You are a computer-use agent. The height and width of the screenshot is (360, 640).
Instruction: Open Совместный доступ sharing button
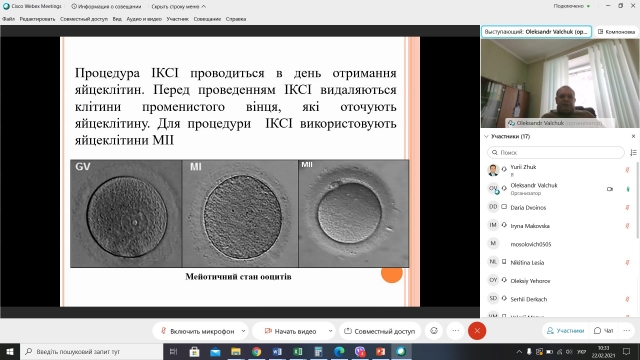pos(380,331)
